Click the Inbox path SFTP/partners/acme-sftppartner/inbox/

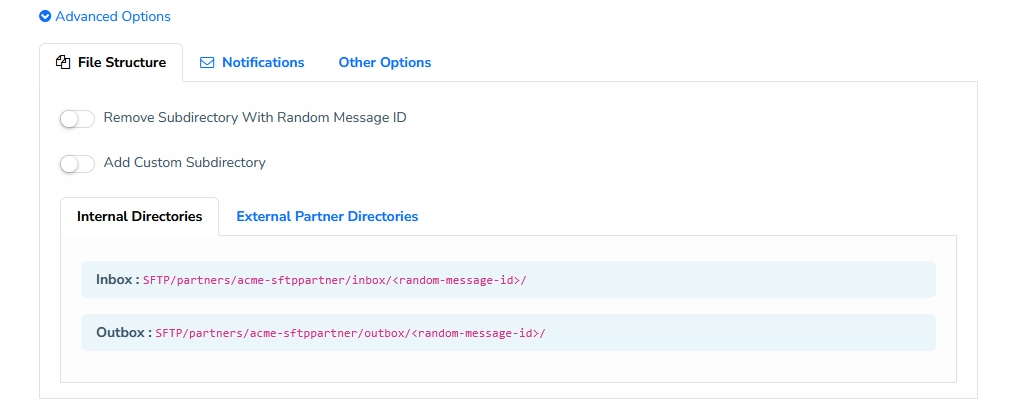(x=335, y=280)
